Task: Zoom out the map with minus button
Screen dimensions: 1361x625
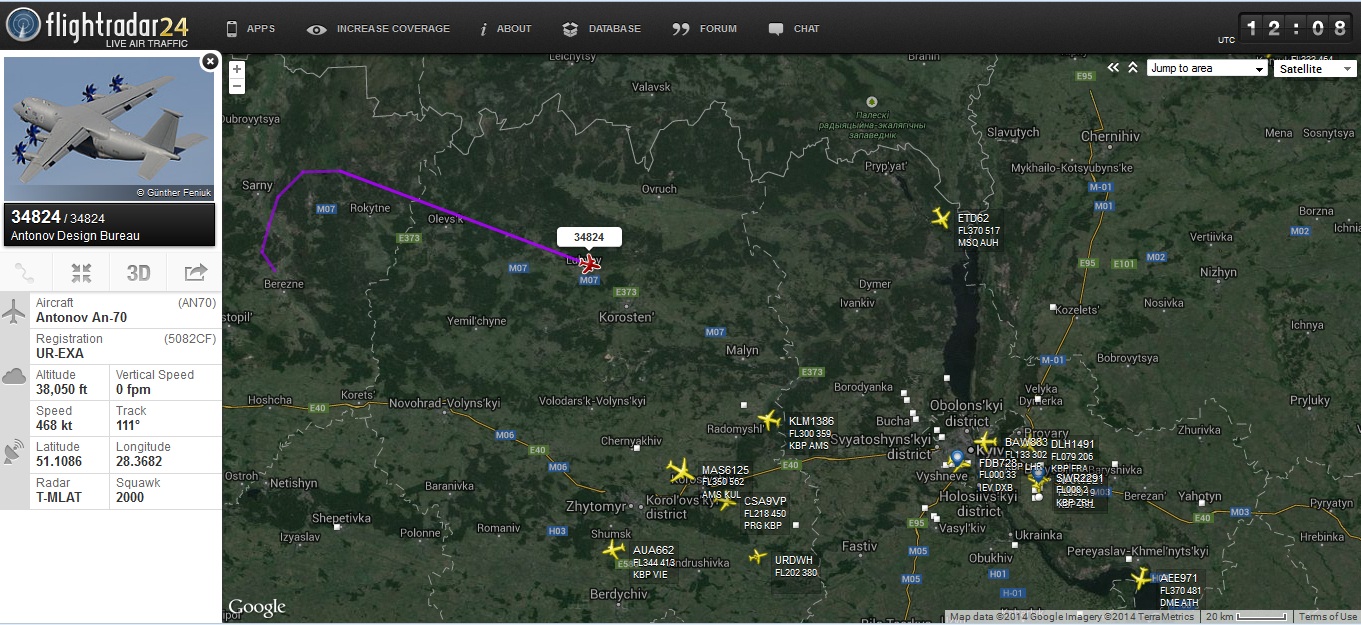Action: (x=237, y=86)
